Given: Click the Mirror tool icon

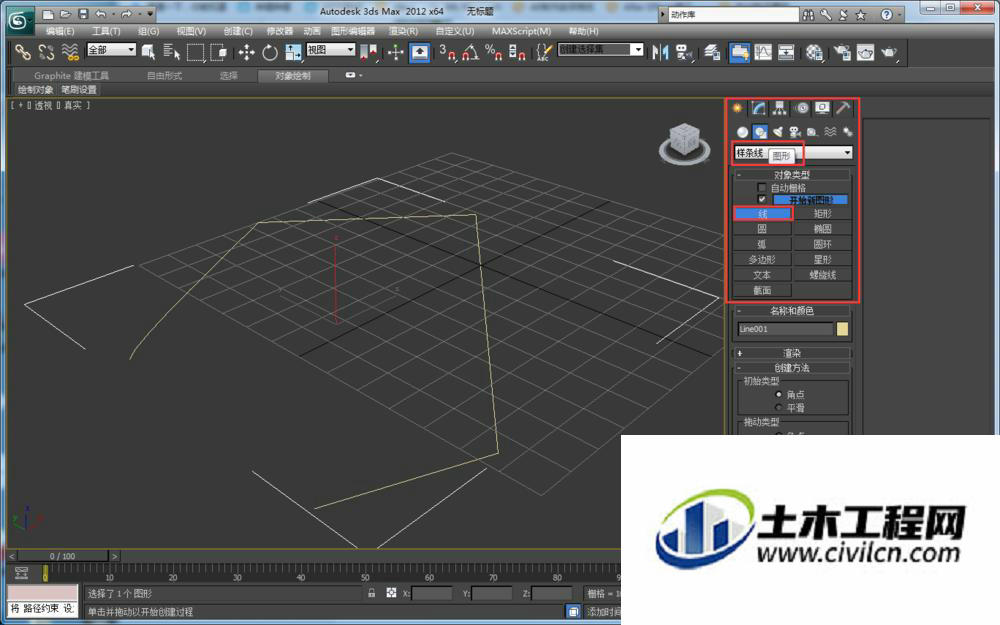Looking at the screenshot, I should click(660, 52).
